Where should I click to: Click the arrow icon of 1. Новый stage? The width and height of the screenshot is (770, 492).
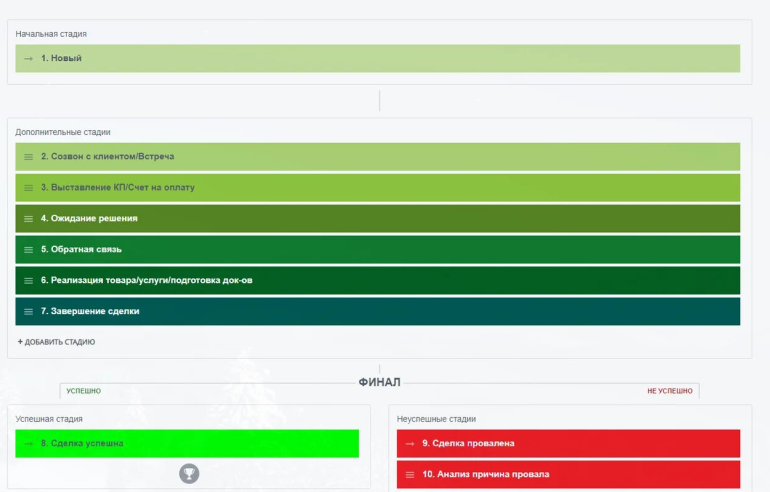pos(28,58)
